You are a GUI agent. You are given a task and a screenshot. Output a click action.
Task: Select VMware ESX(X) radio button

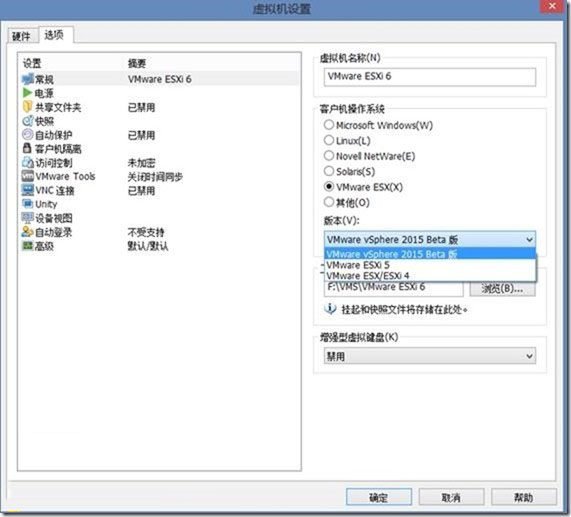click(x=329, y=187)
